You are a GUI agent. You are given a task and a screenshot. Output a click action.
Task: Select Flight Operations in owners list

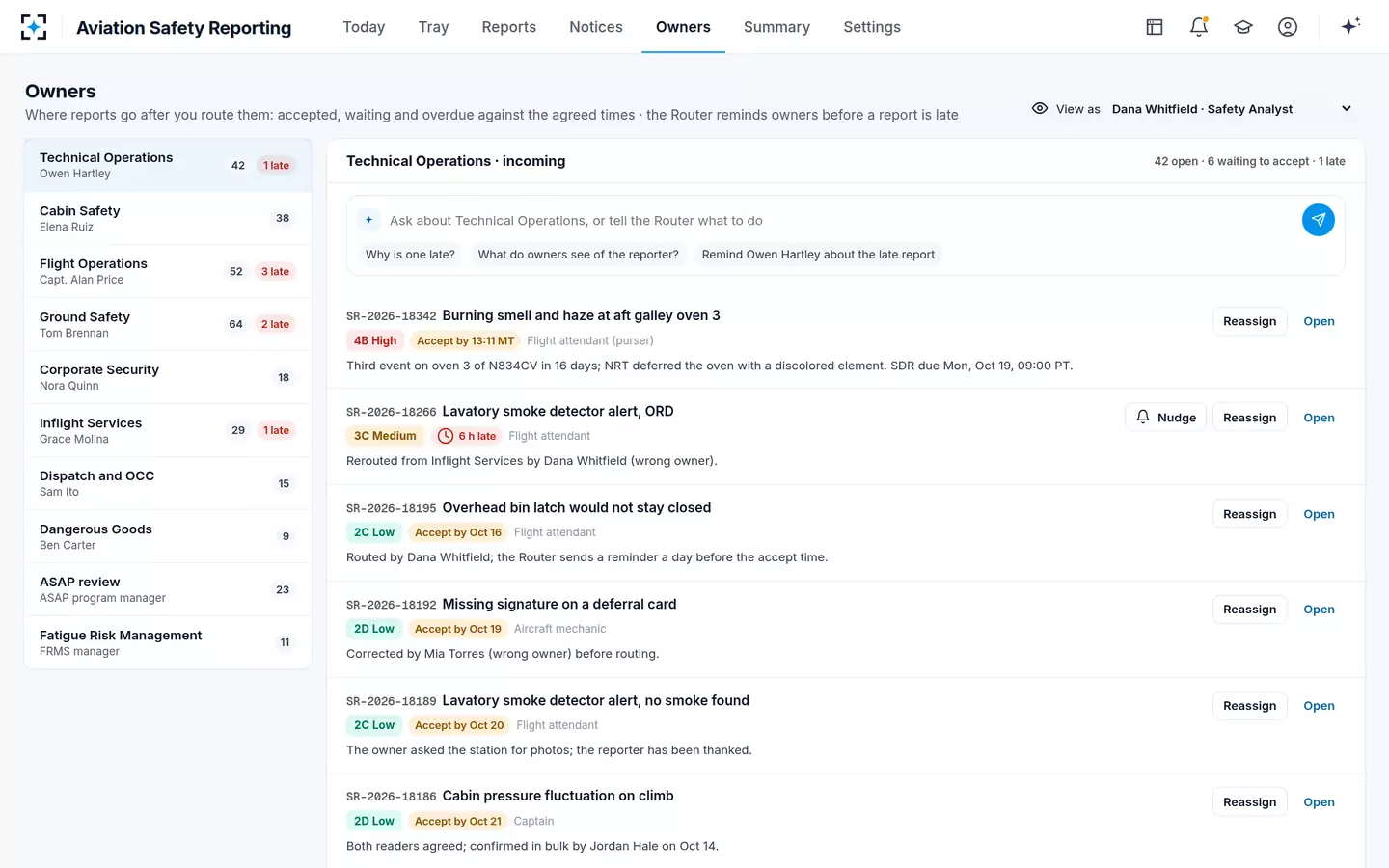point(168,271)
